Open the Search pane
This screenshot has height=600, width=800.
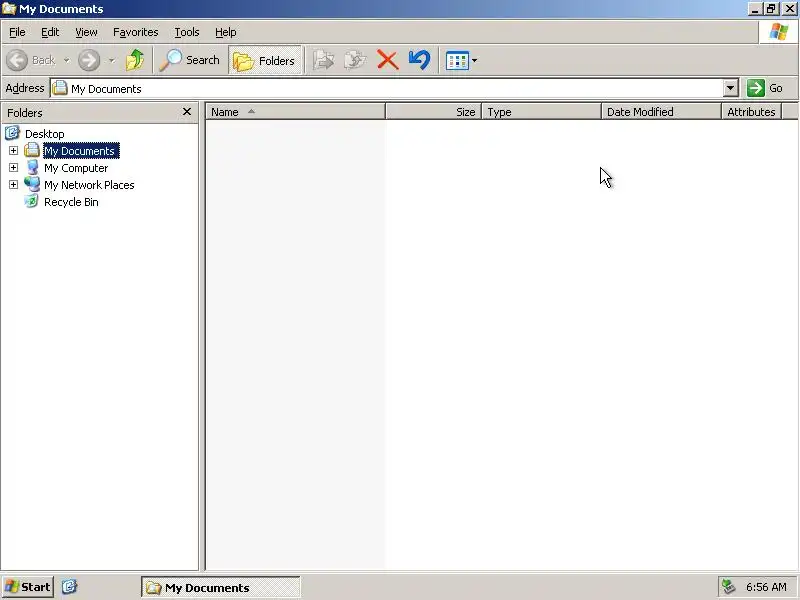click(x=189, y=60)
